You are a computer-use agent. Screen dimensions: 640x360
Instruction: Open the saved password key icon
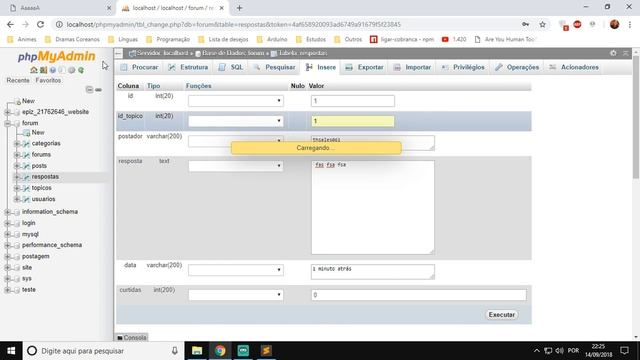pyautogui.click(x=526, y=24)
